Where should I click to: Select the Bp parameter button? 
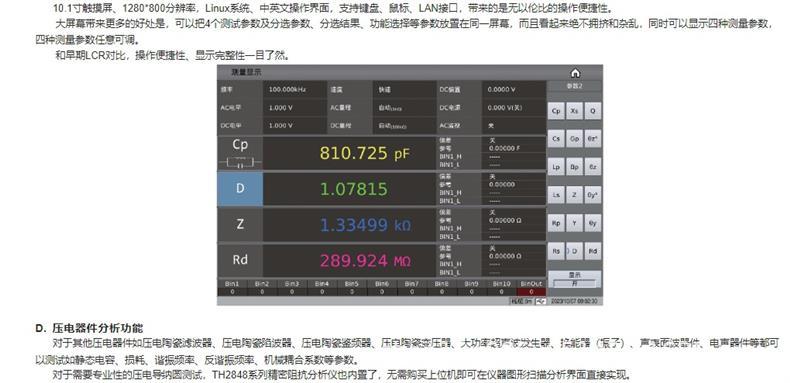point(574,167)
